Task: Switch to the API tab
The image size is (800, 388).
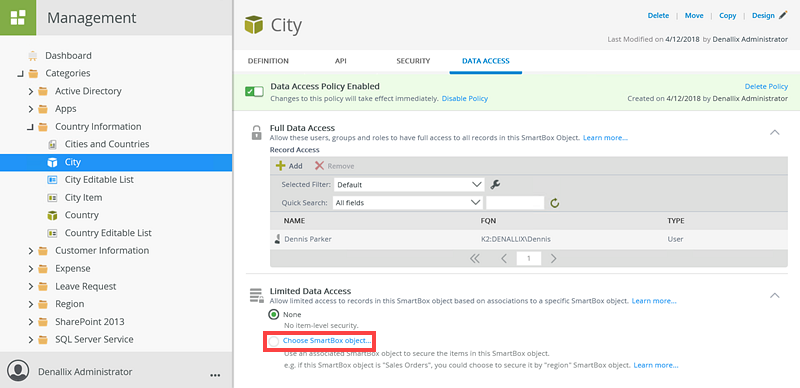Action: [x=341, y=61]
